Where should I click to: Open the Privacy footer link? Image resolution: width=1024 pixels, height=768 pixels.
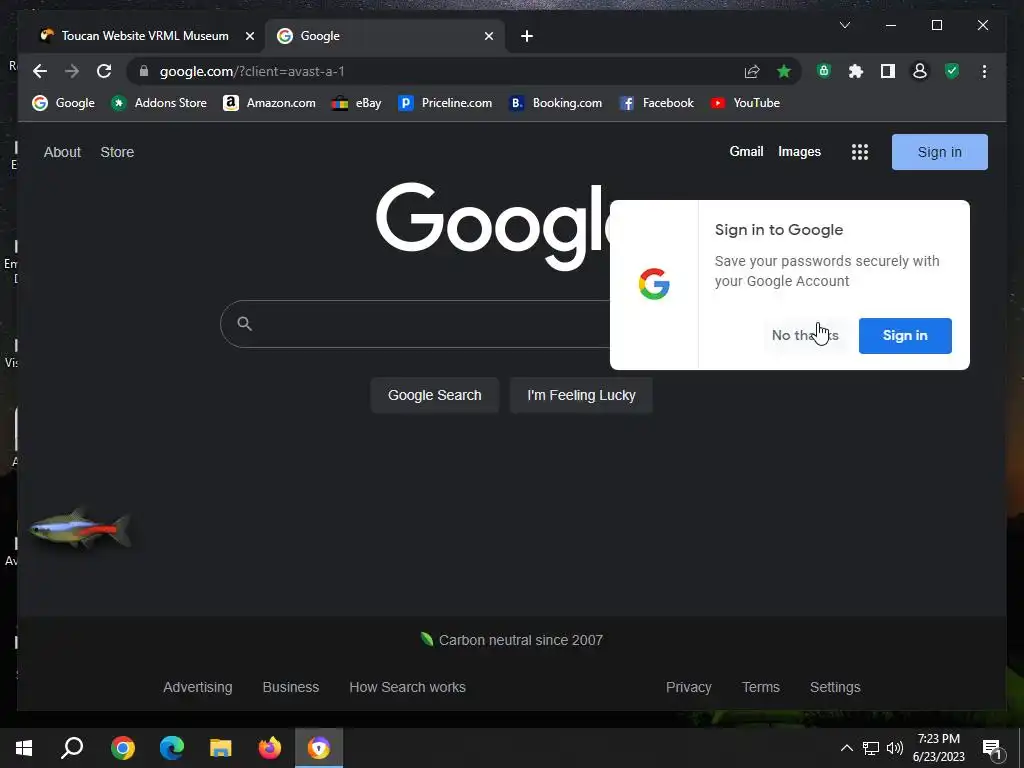coord(688,687)
